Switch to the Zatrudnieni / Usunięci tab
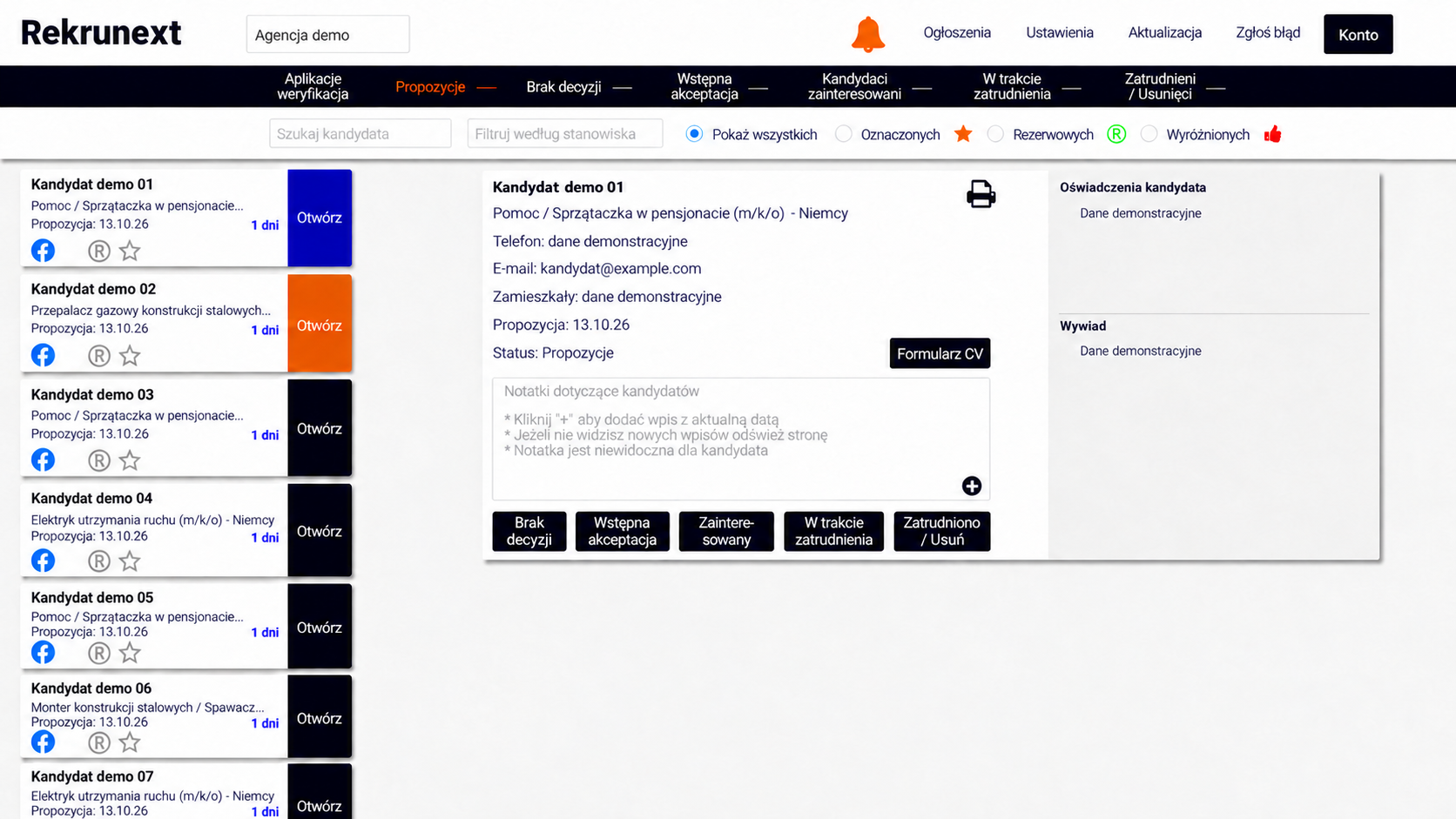Screen dimensions: 1456x819 pos(1160,86)
